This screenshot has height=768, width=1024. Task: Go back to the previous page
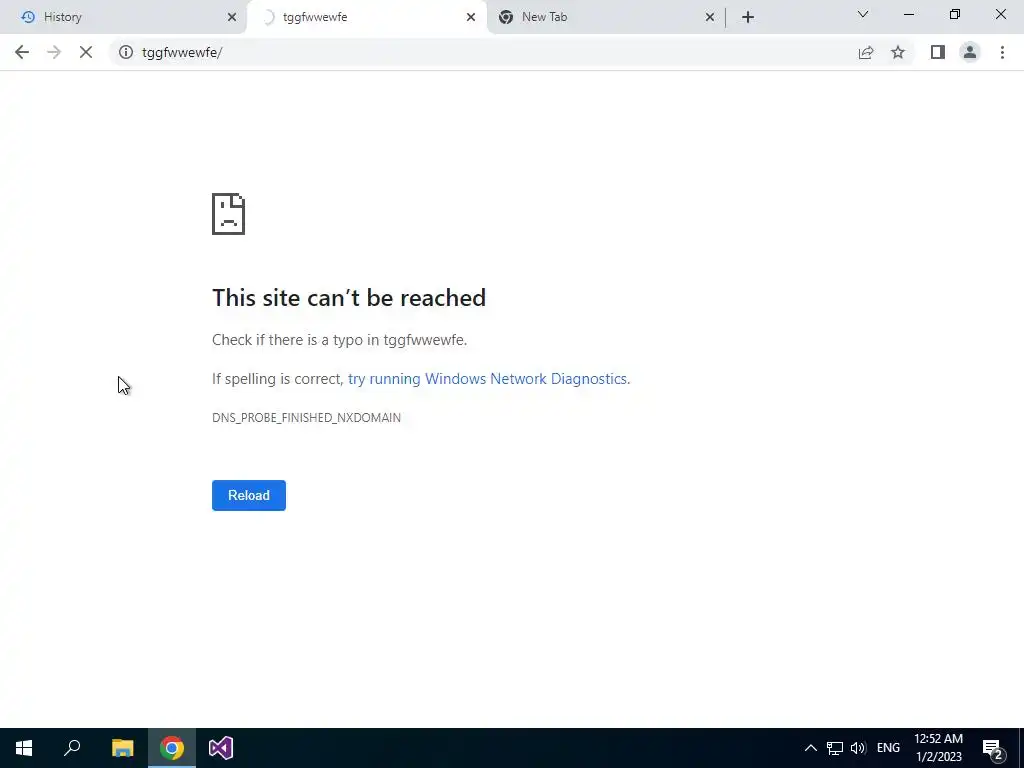pos(22,52)
